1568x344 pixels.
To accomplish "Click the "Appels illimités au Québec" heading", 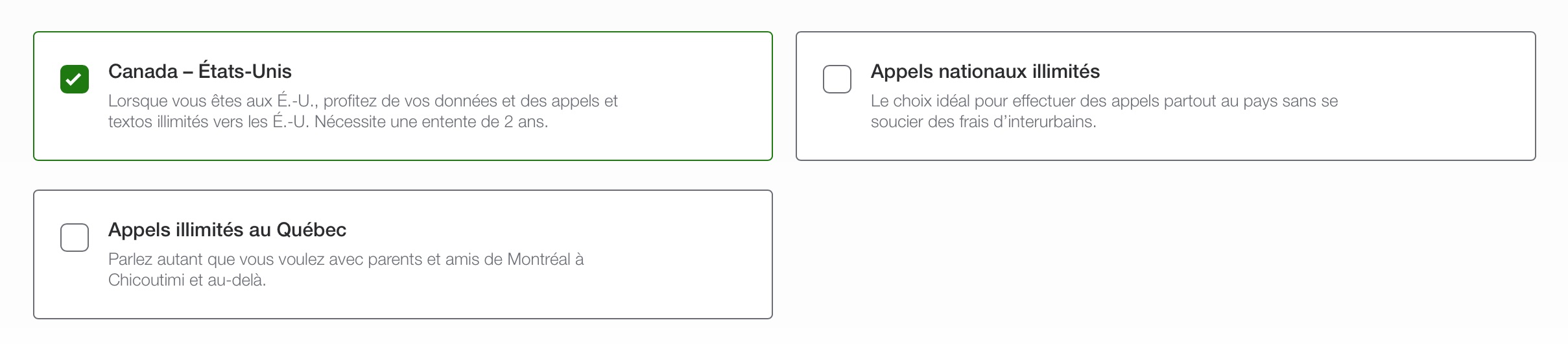I will click(x=227, y=230).
